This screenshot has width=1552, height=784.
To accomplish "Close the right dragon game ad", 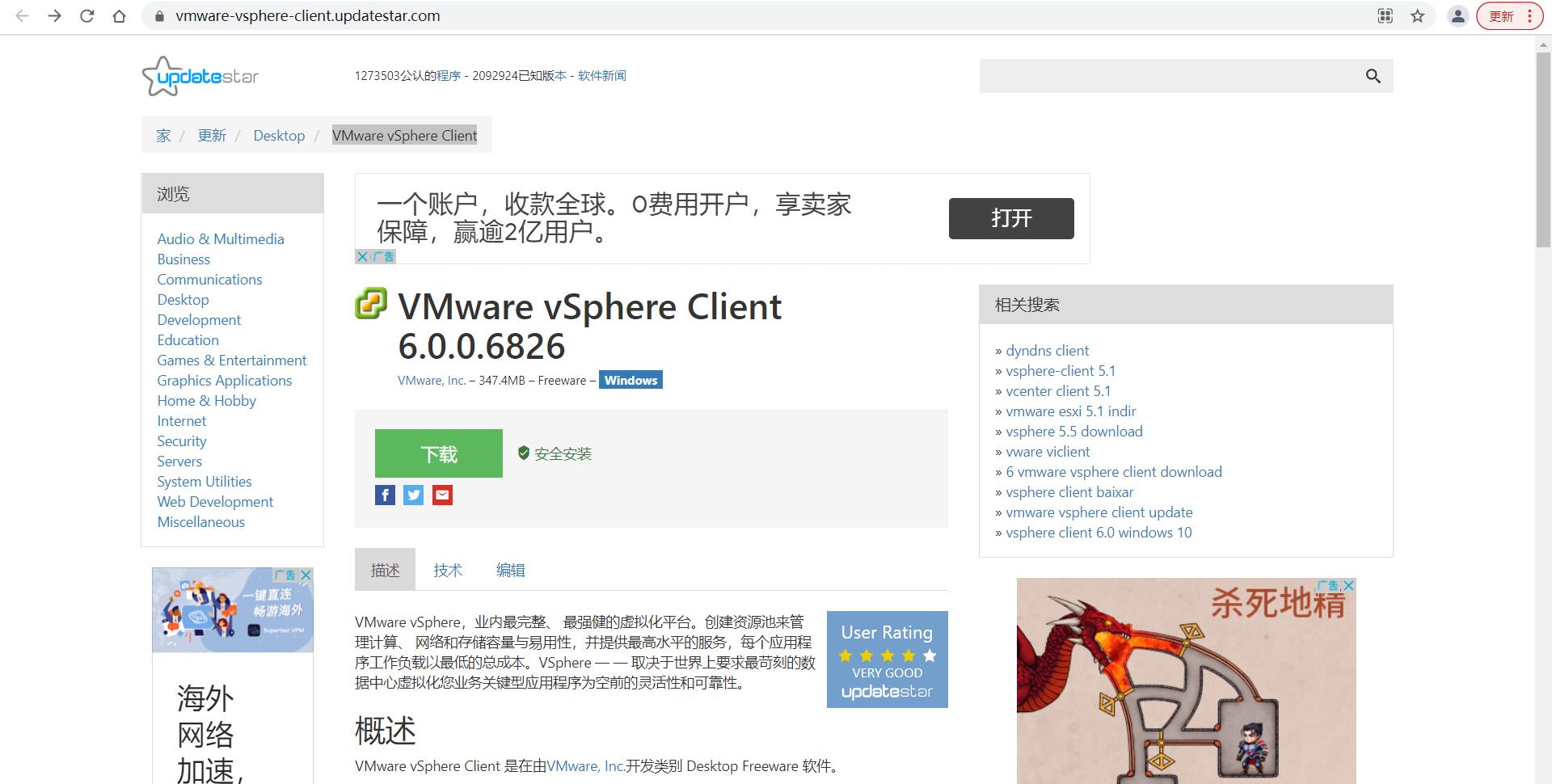I will pos(1348,585).
